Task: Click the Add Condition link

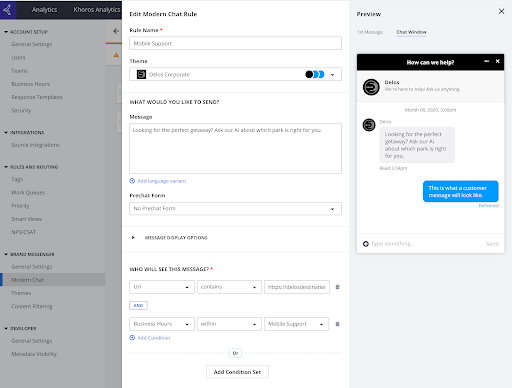Action: pos(154,338)
